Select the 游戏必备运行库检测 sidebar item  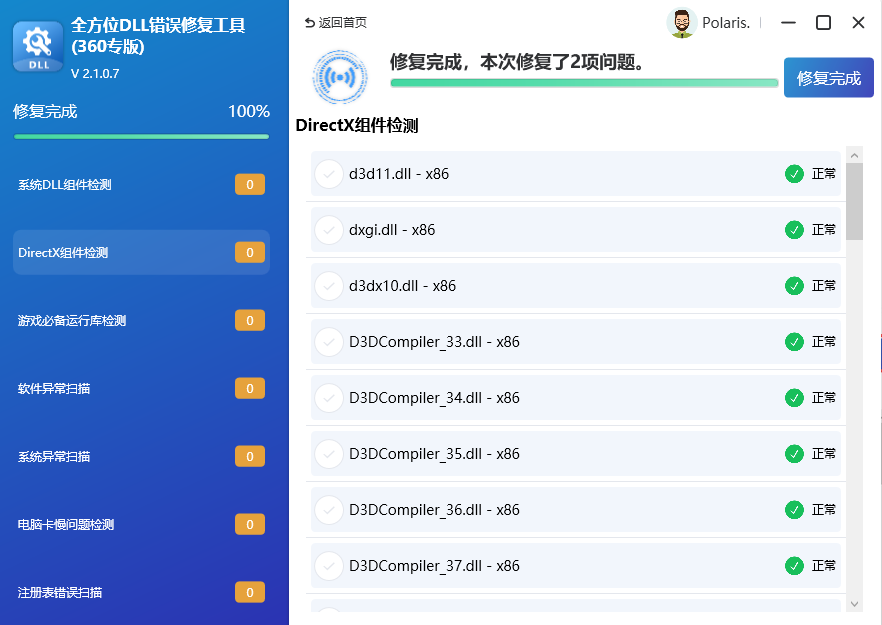72,321
